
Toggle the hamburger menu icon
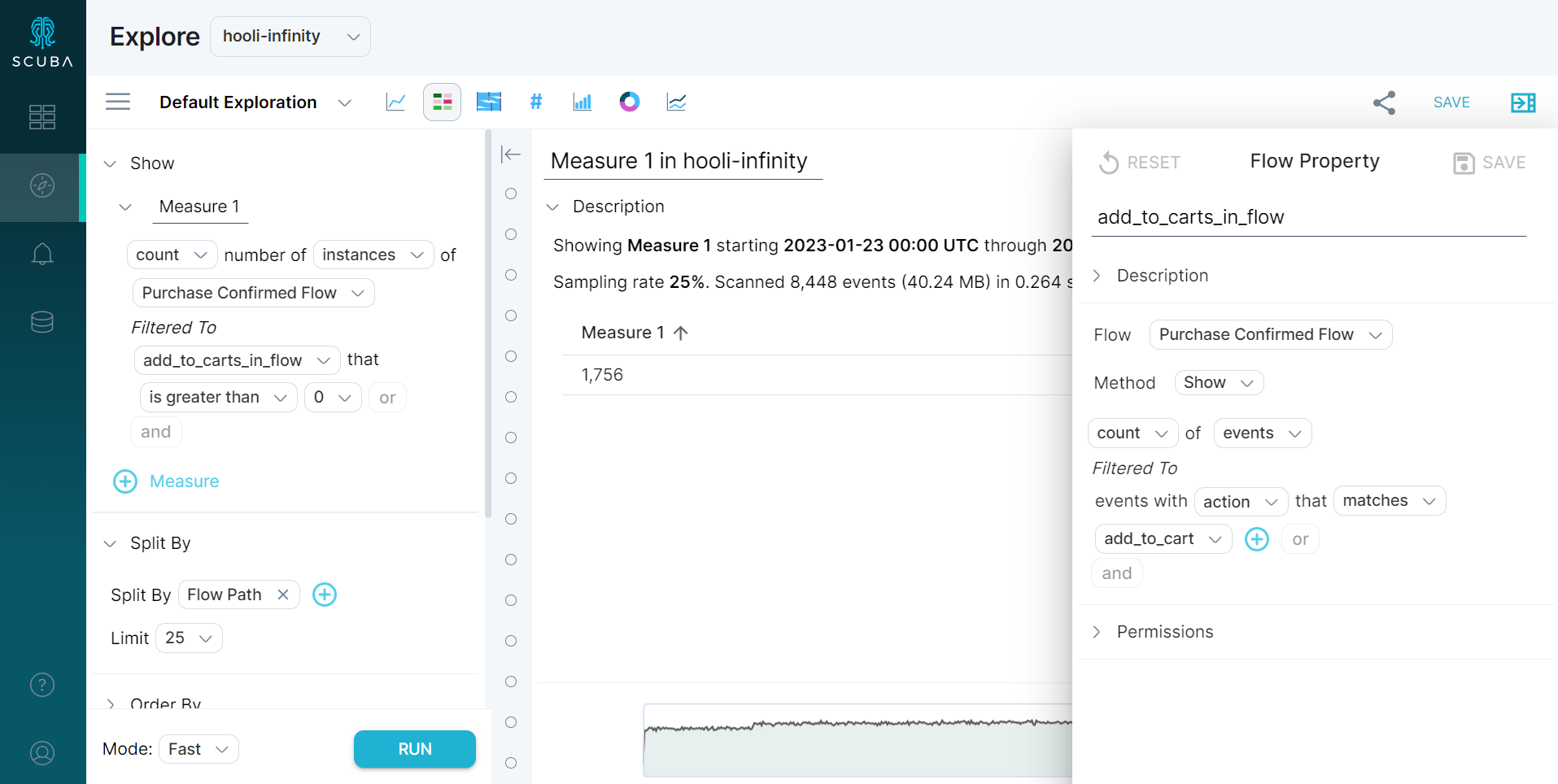click(x=118, y=102)
